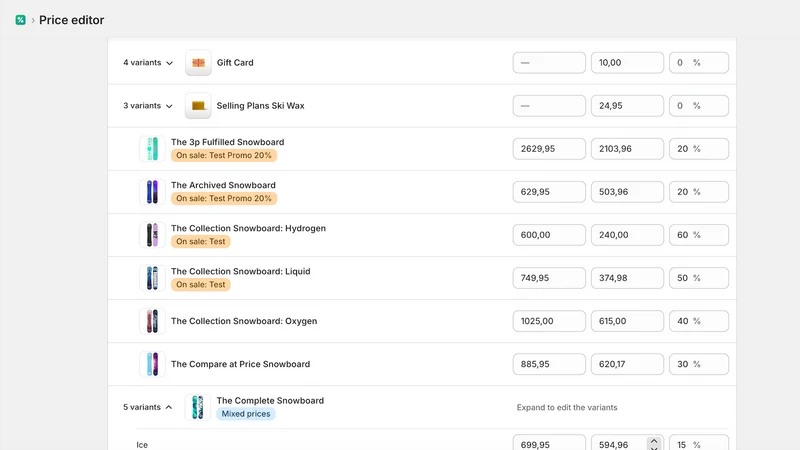Image resolution: width=800 pixels, height=450 pixels.
Task: Edit the Oxygen compare price 1025,00
Action: click(549, 321)
